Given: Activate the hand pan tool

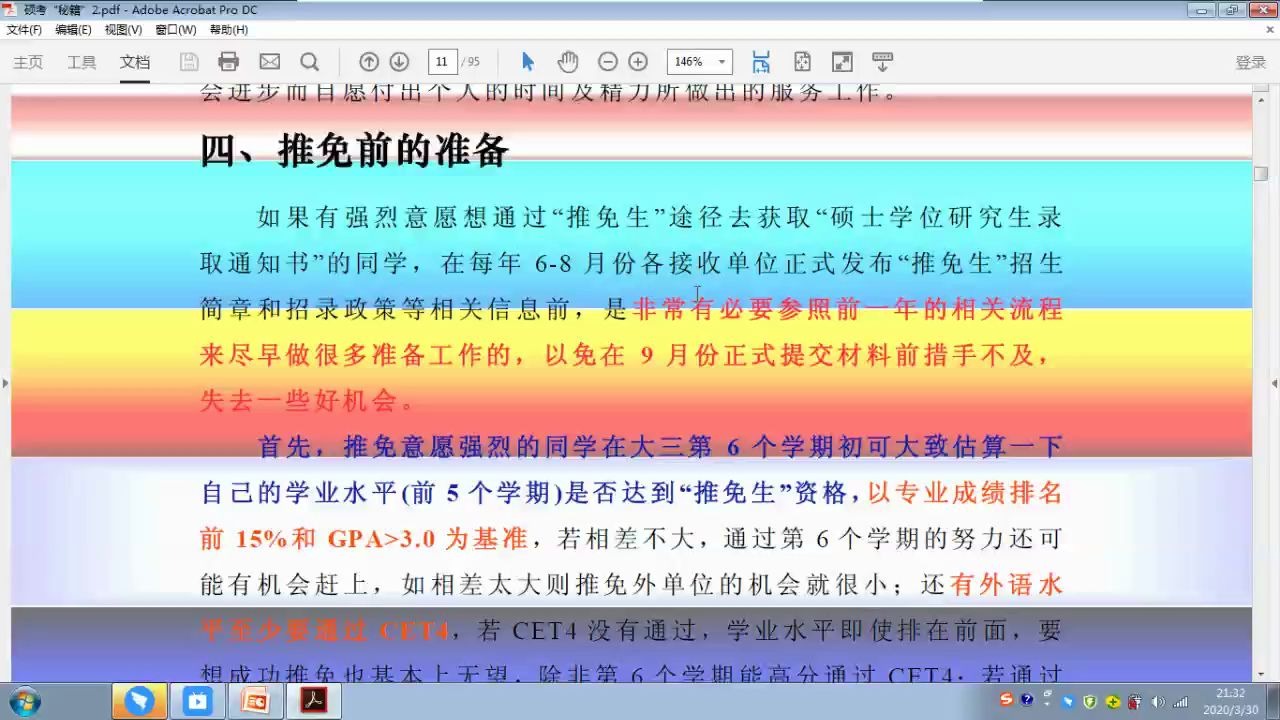Looking at the screenshot, I should point(568,62).
